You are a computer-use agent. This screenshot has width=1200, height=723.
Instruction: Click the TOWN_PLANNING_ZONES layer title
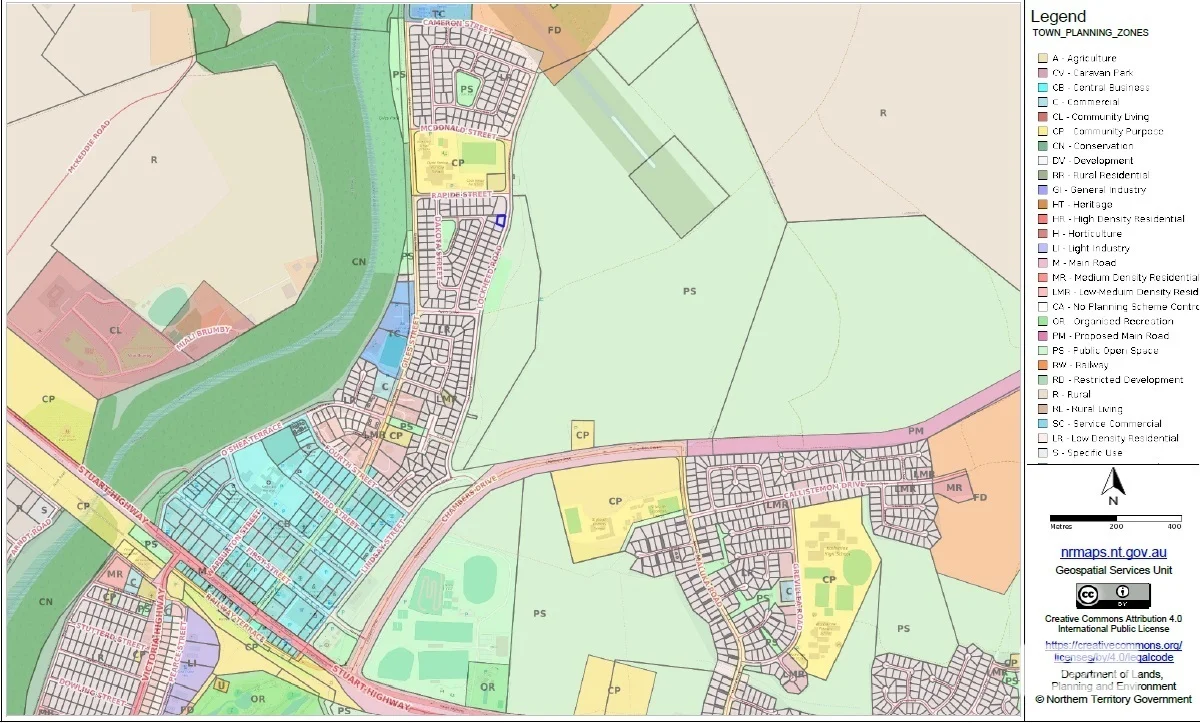click(1090, 33)
